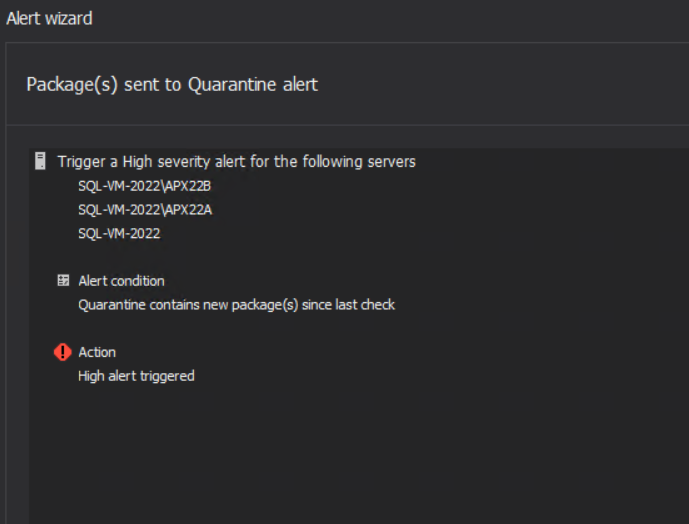
Task: Click the server icon beside Trigger heading
Action: point(40,161)
